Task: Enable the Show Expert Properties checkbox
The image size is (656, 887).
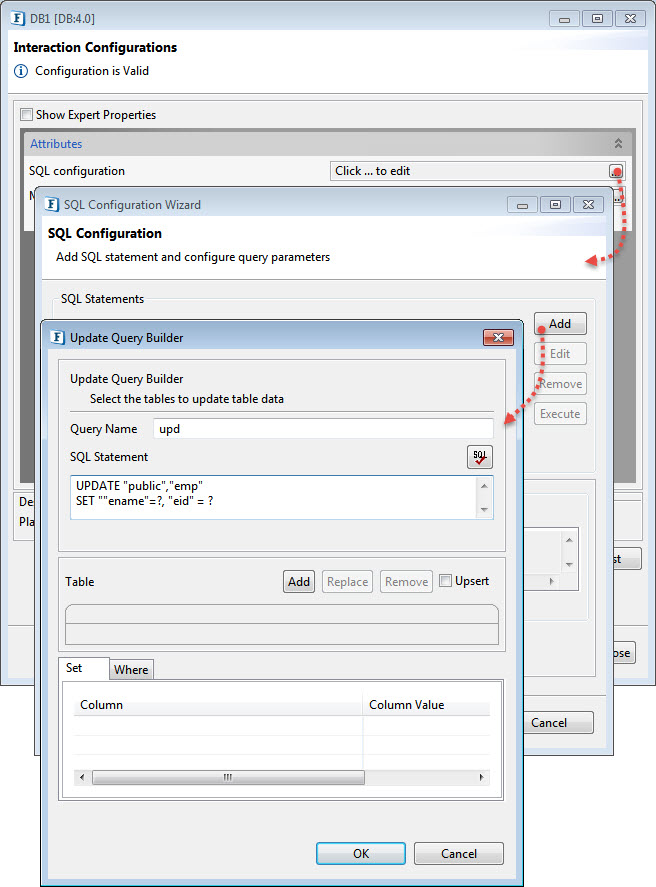Action: click(x=27, y=115)
